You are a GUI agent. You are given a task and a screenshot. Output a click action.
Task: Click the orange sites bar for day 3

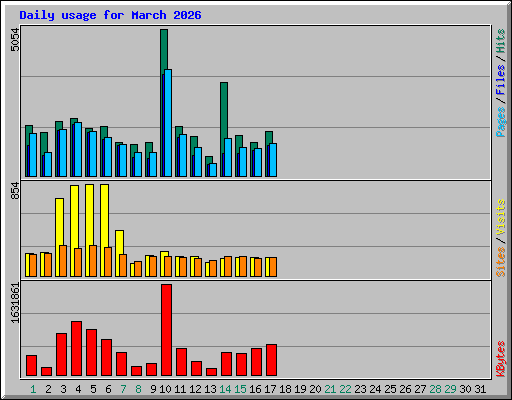click(63, 261)
